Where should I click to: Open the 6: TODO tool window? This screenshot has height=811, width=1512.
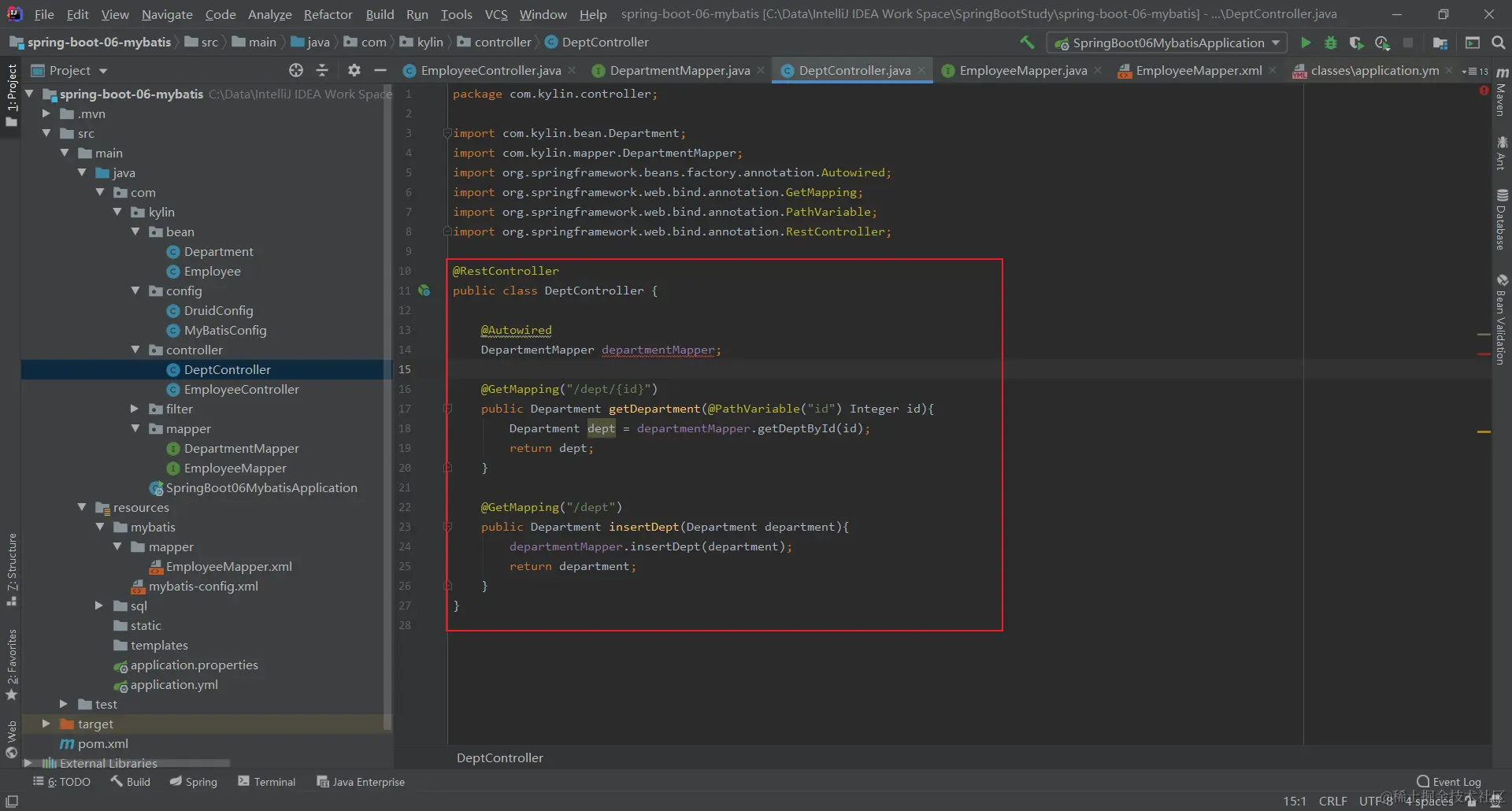pos(62,782)
